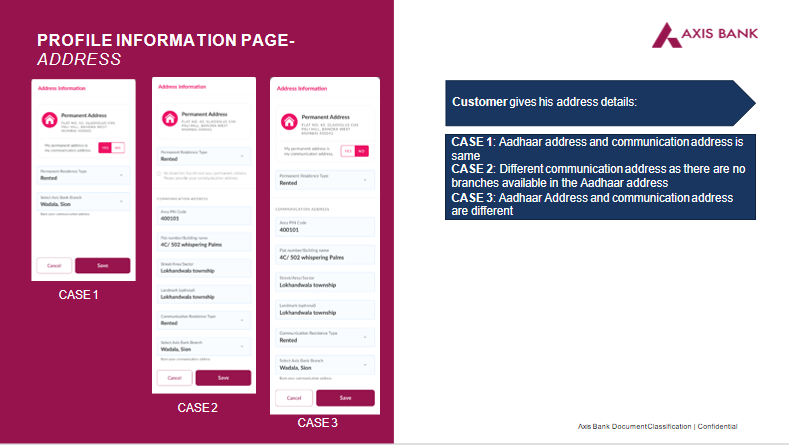Open the Permanent Residence Type dropdown in CASE 3
The width and height of the screenshot is (789, 445).
click(x=325, y=180)
